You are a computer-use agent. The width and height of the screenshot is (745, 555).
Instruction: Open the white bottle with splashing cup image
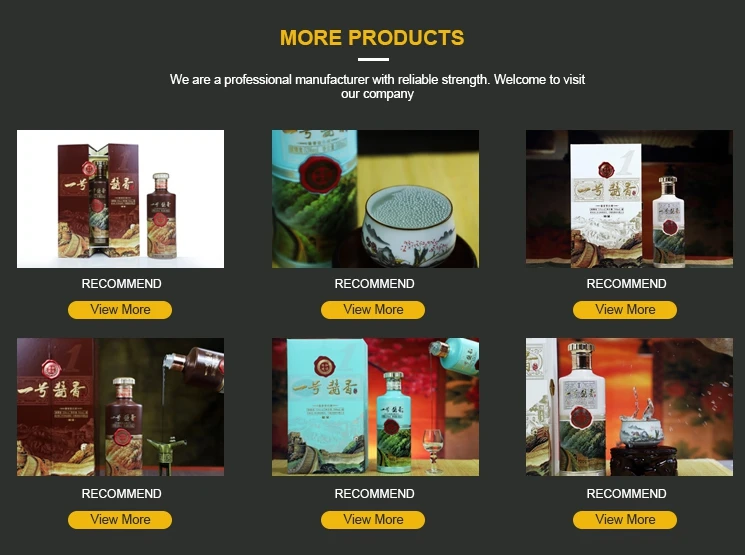629,407
